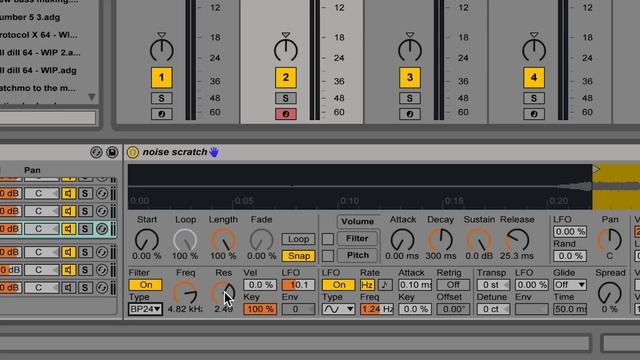Screen dimensions: 640x360
Task: Toggle track 1 activator
Action: click(162, 78)
